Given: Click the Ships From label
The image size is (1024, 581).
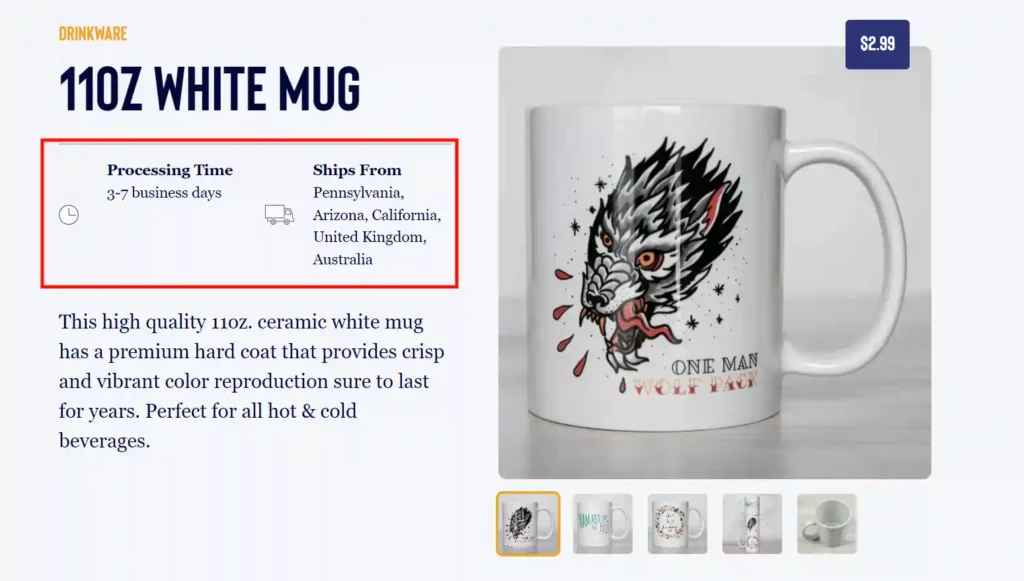Looking at the screenshot, I should click(x=357, y=170).
